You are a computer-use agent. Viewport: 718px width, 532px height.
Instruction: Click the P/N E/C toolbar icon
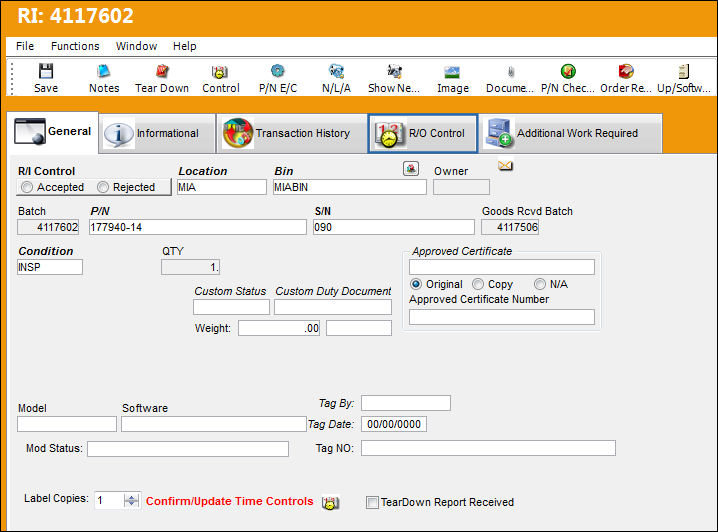(277, 71)
